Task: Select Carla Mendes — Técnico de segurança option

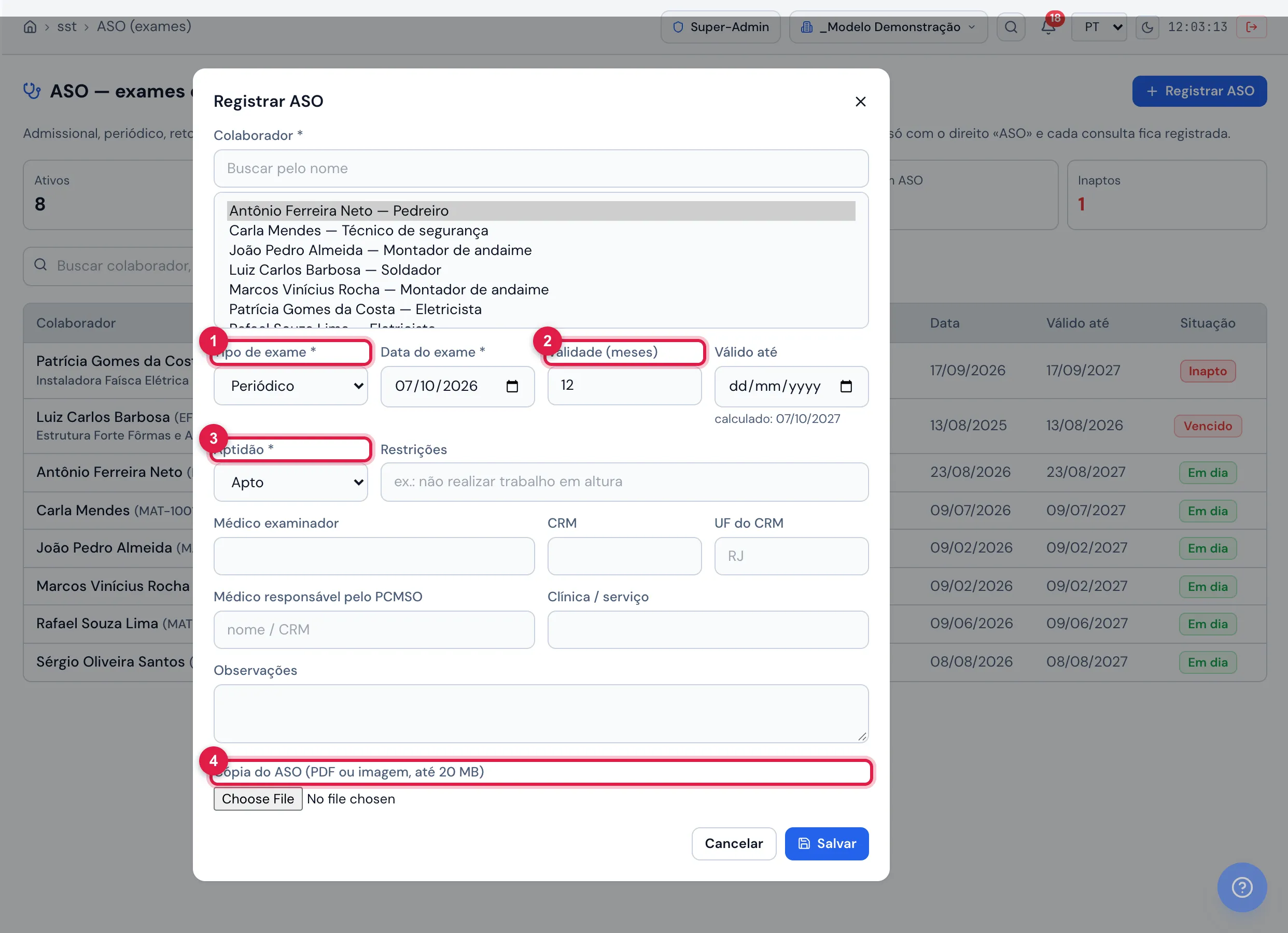Action: click(x=541, y=231)
